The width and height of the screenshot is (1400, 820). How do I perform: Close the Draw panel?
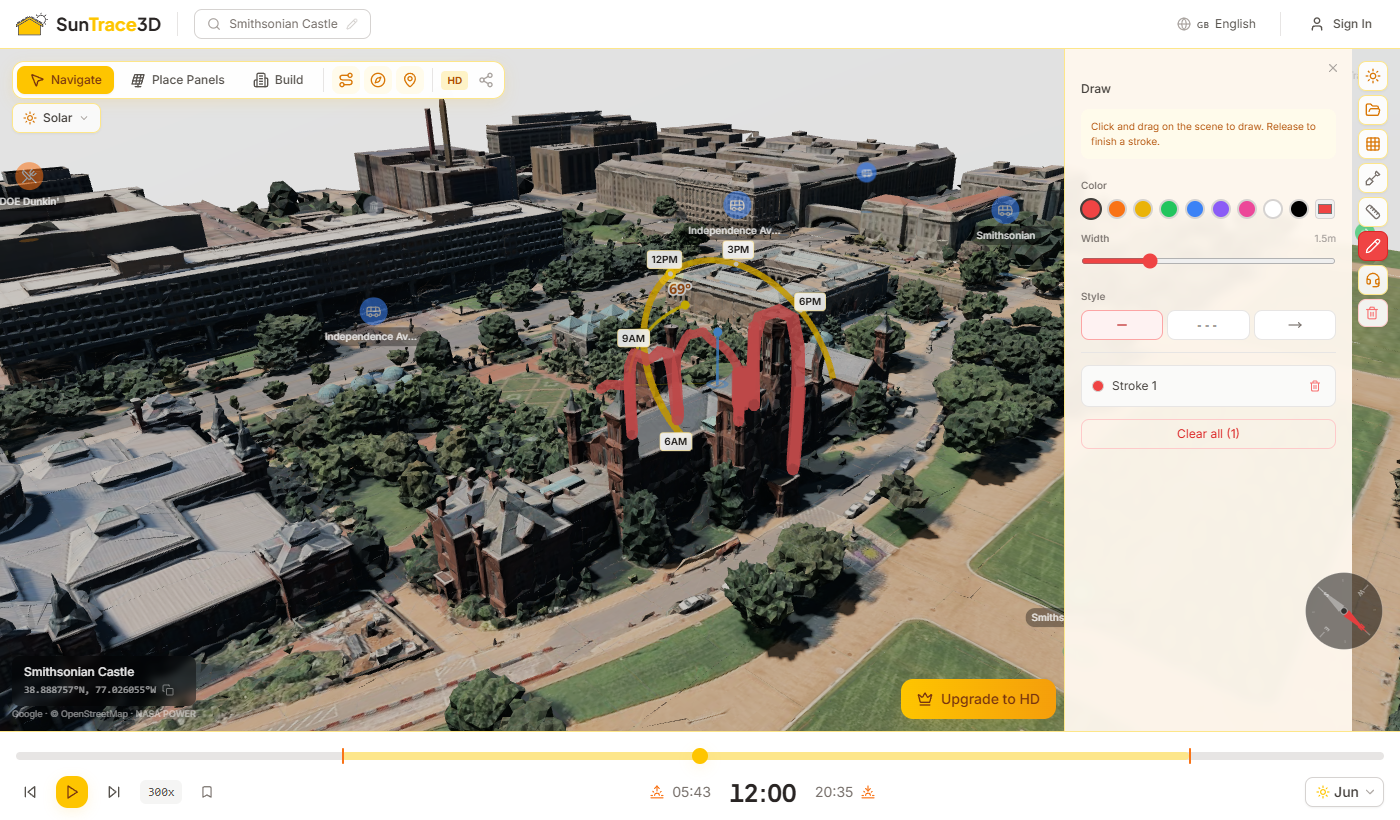tap(1333, 68)
